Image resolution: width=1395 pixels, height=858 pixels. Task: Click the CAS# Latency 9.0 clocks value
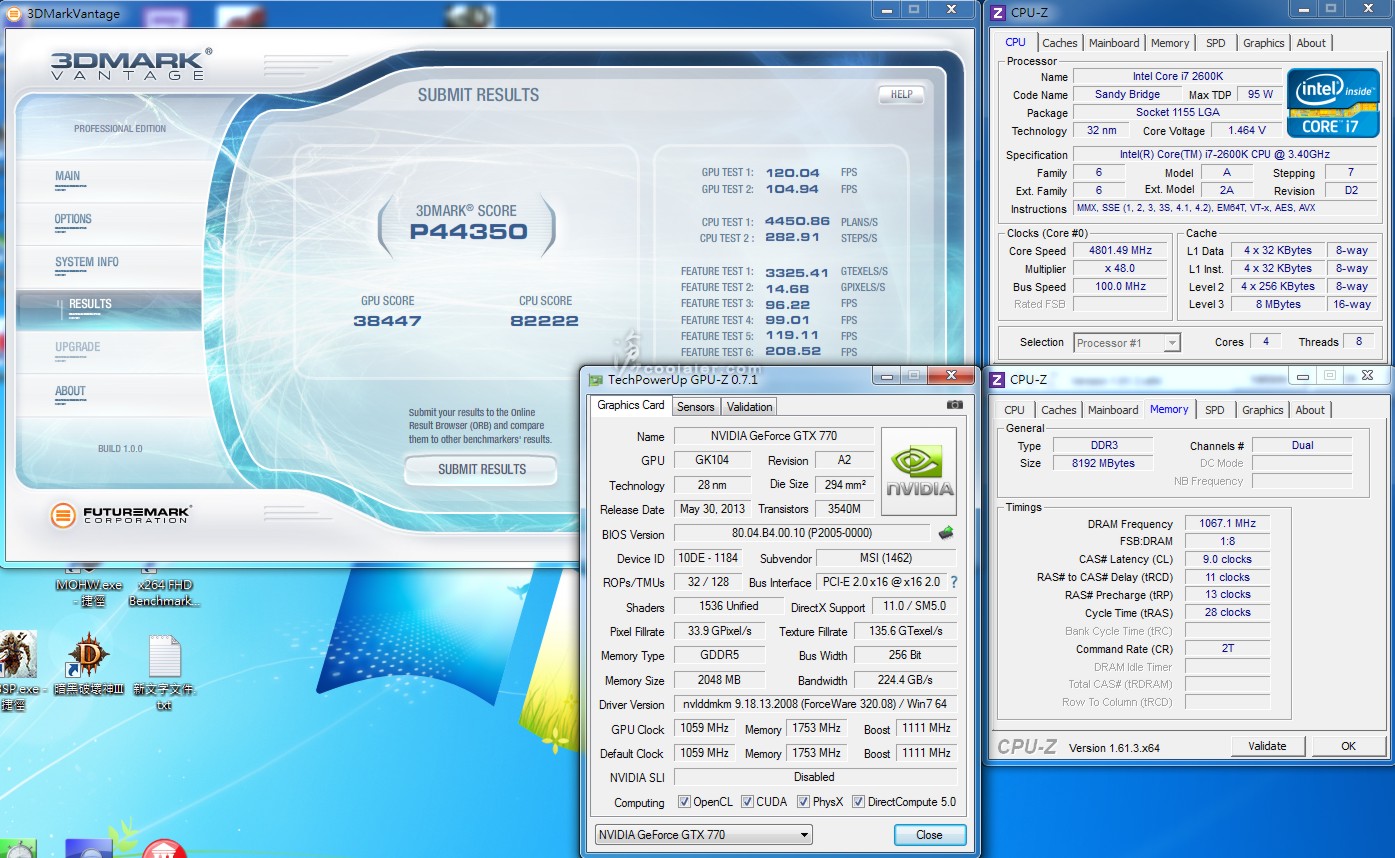1227,559
